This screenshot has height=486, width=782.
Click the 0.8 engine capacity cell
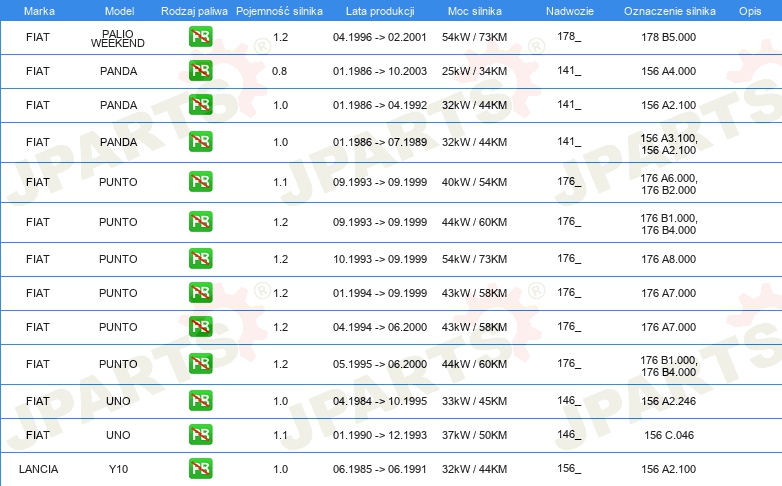pos(279,71)
